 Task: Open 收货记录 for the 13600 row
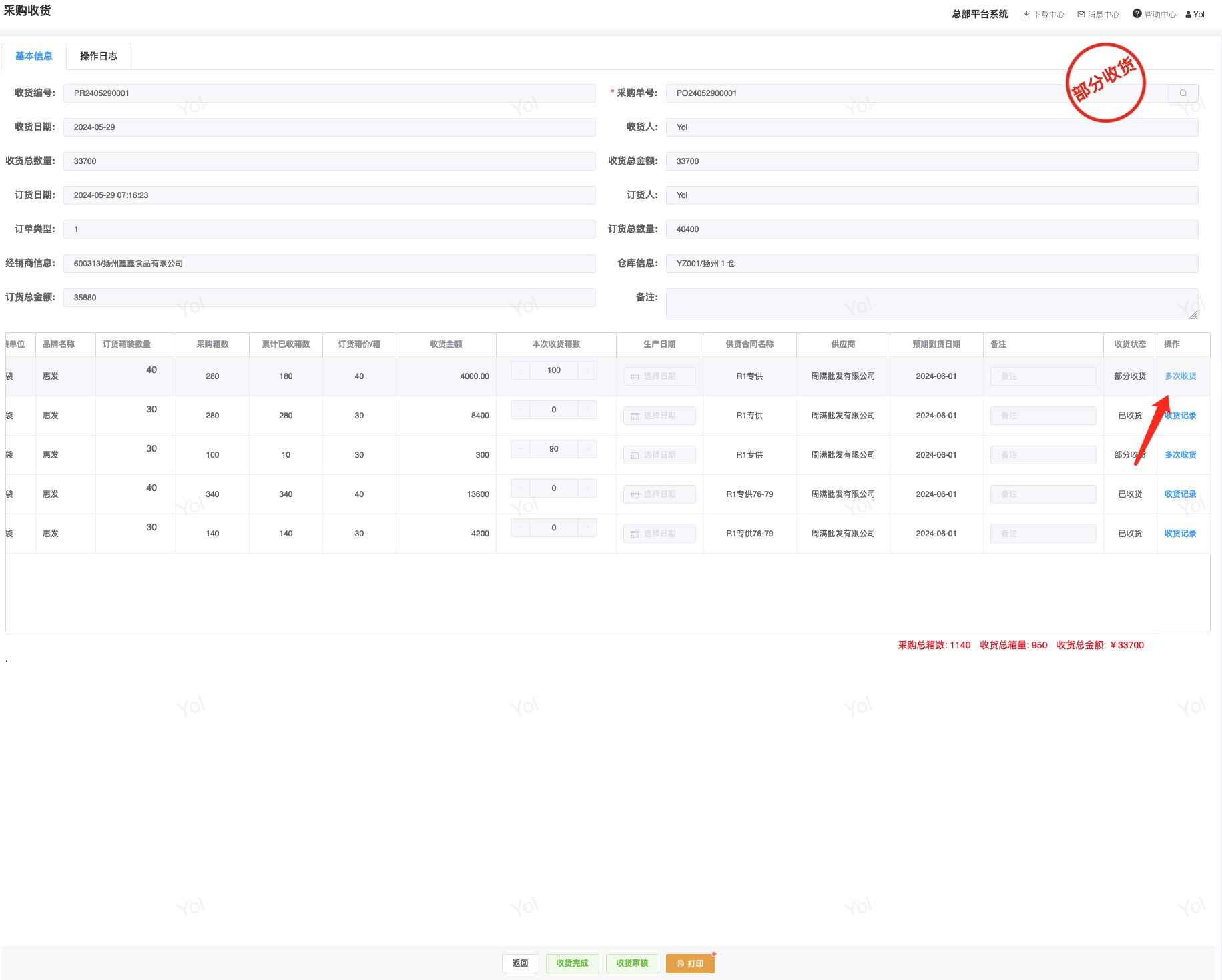1180,494
